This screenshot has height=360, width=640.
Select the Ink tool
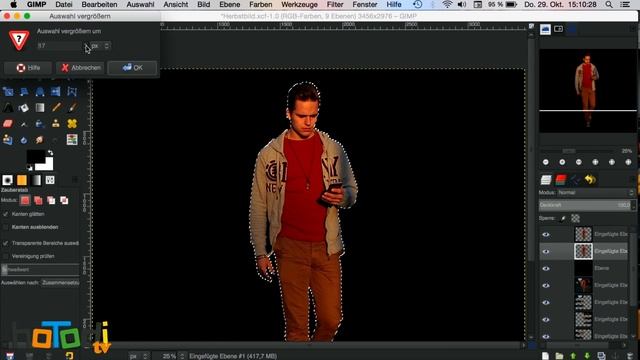40,124
